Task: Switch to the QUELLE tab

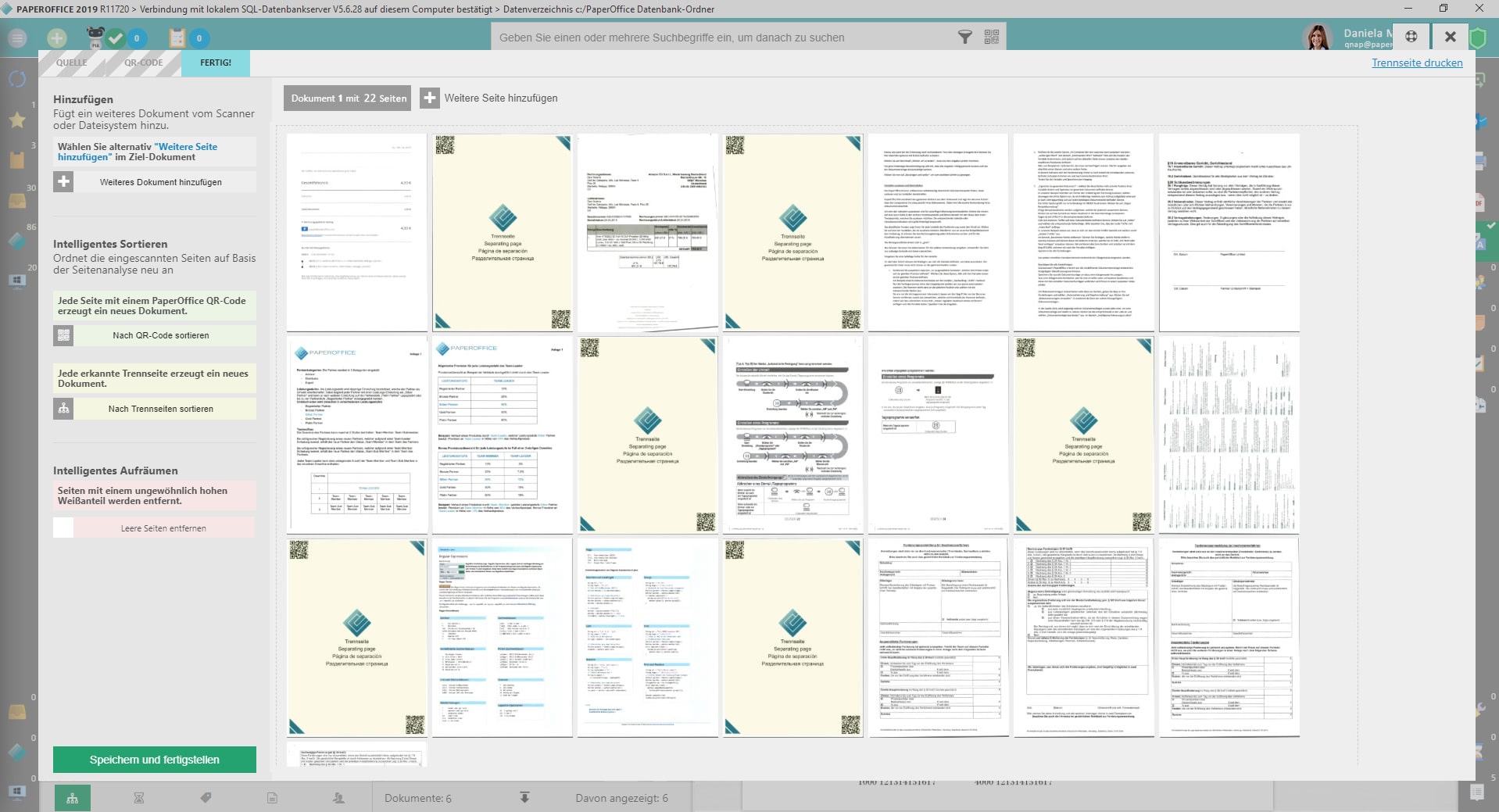Action: pyautogui.click(x=71, y=63)
